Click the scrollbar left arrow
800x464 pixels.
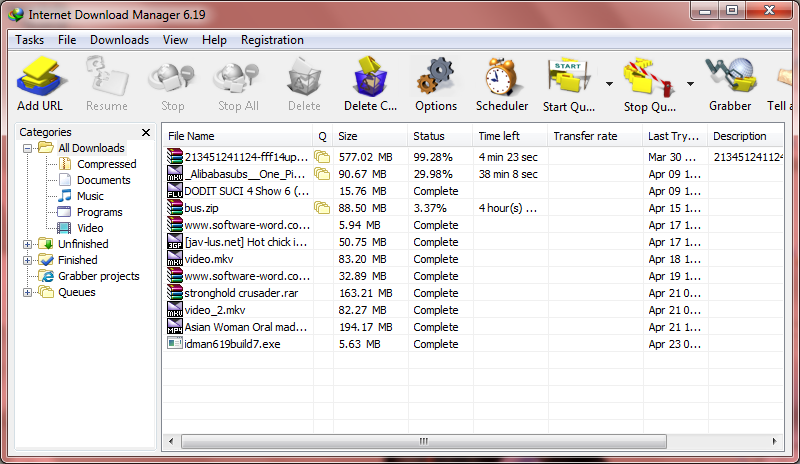pyautogui.click(x=171, y=441)
